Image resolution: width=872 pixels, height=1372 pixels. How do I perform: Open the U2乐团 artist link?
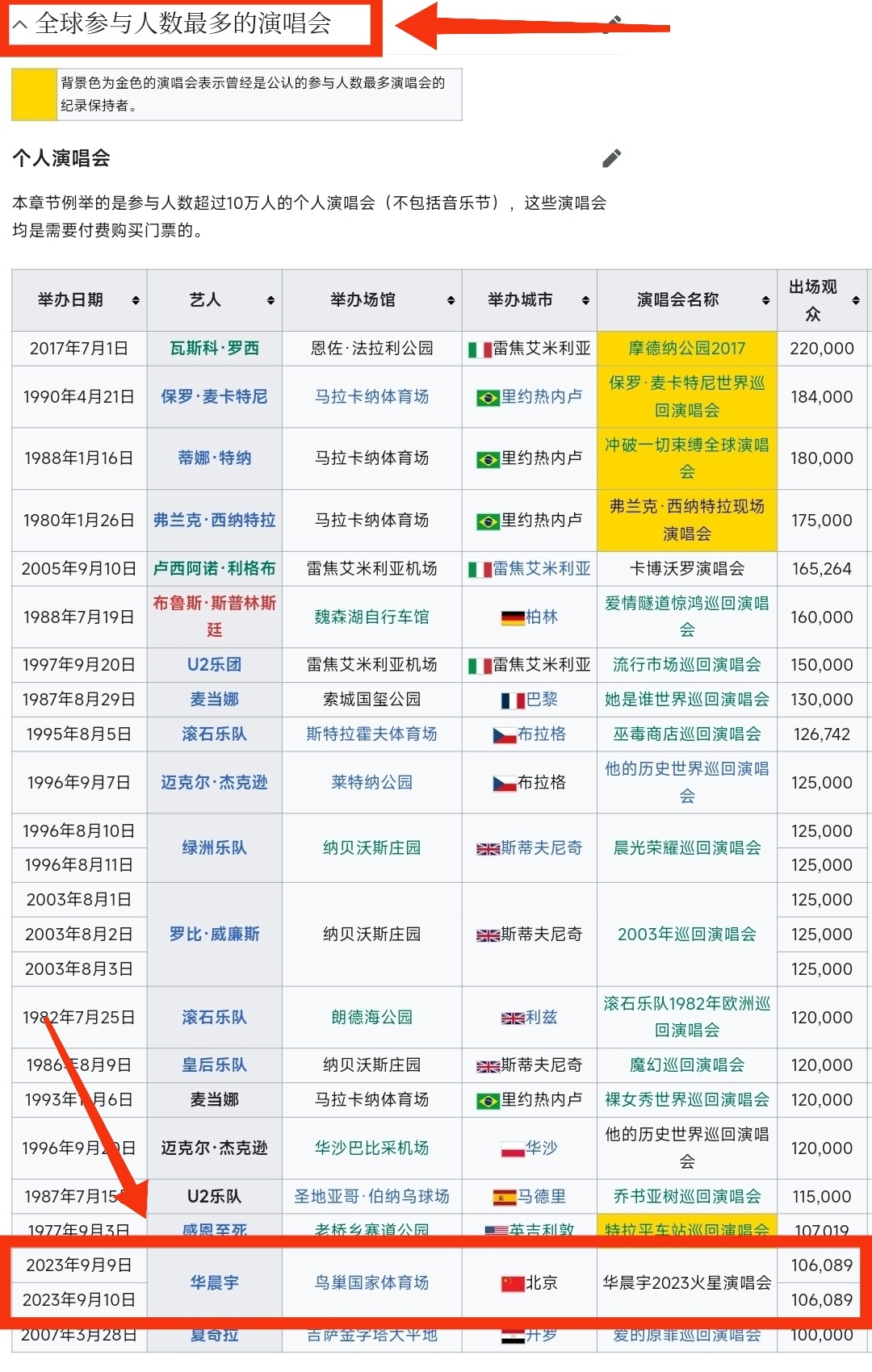pyautogui.click(x=215, y=665)
